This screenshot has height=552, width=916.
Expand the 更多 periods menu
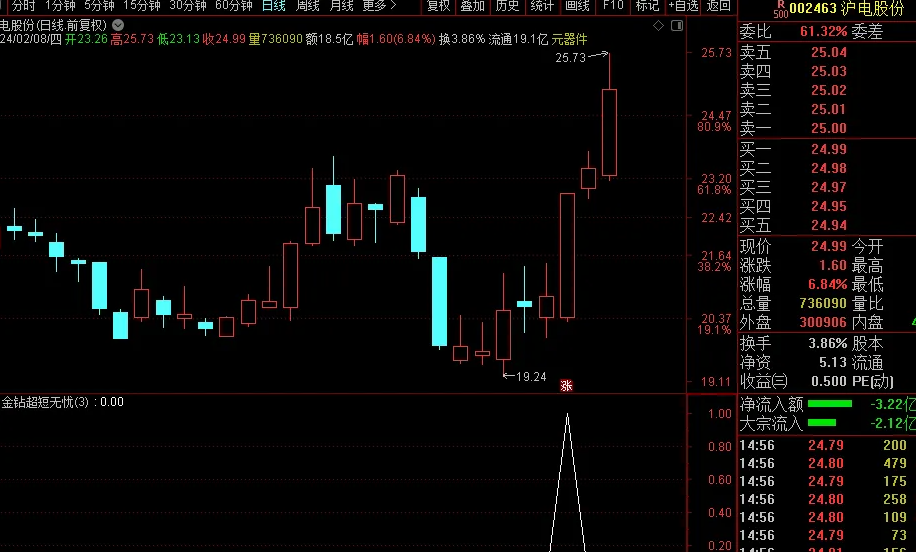(x=380, y=6)
